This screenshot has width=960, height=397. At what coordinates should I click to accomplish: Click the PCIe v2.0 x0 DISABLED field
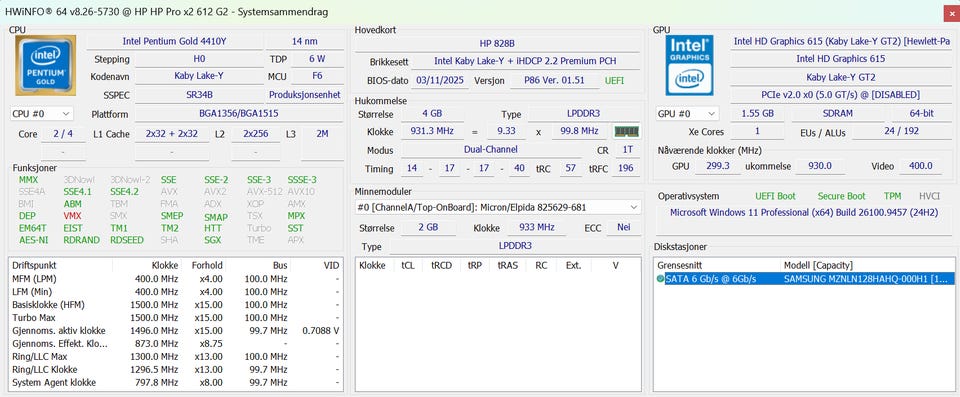coord(841,95)
